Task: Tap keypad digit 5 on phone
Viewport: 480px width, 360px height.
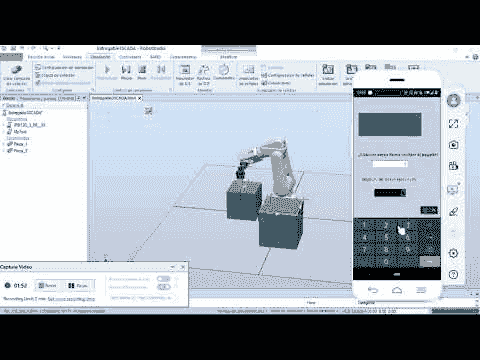Action: [x=386, y=237]
